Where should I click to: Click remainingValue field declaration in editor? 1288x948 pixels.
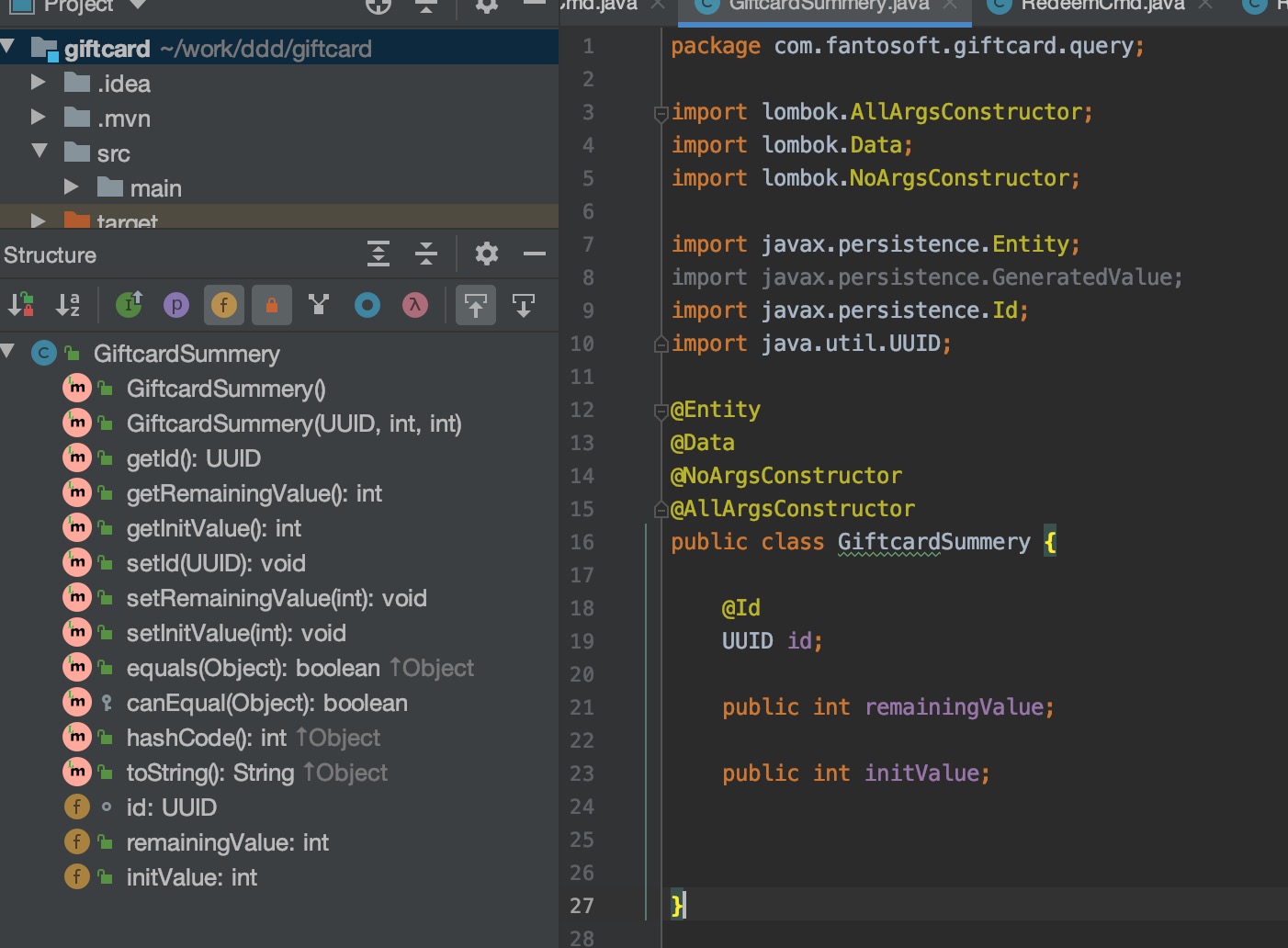(954, 707)
